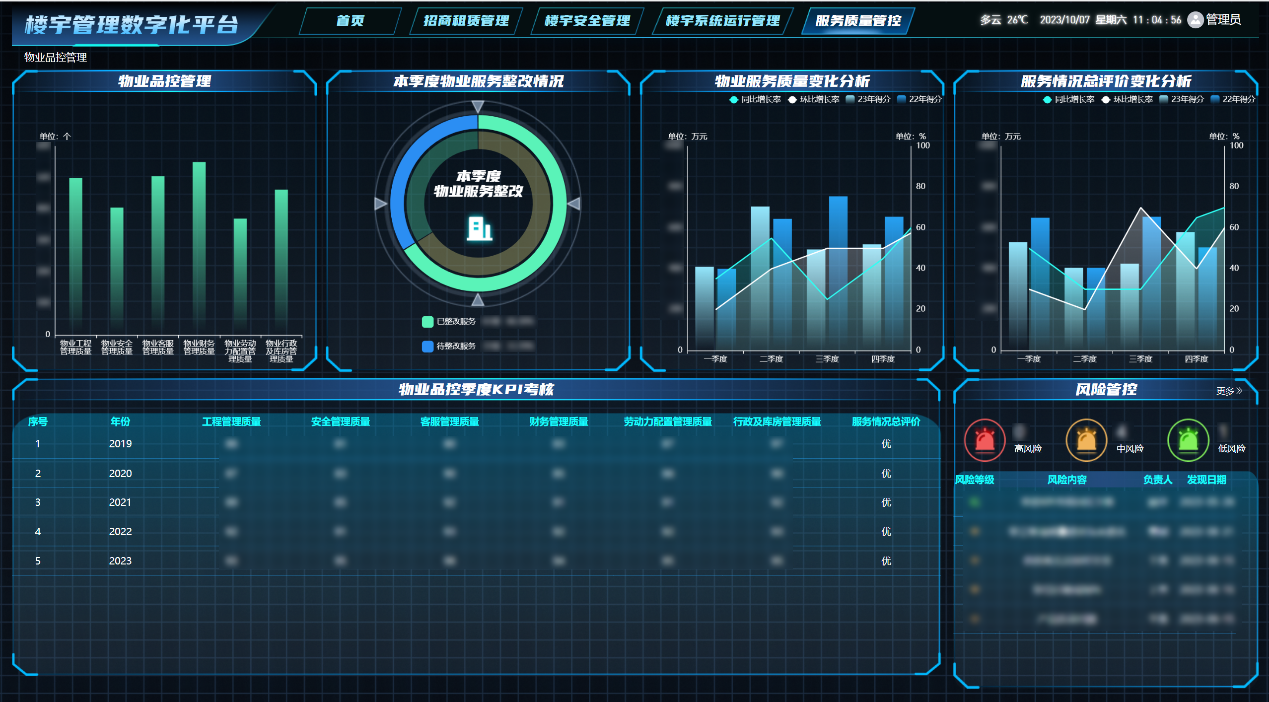Click the top triangle marker on the donut ring
1269x702 pixels.
point(478,107)
